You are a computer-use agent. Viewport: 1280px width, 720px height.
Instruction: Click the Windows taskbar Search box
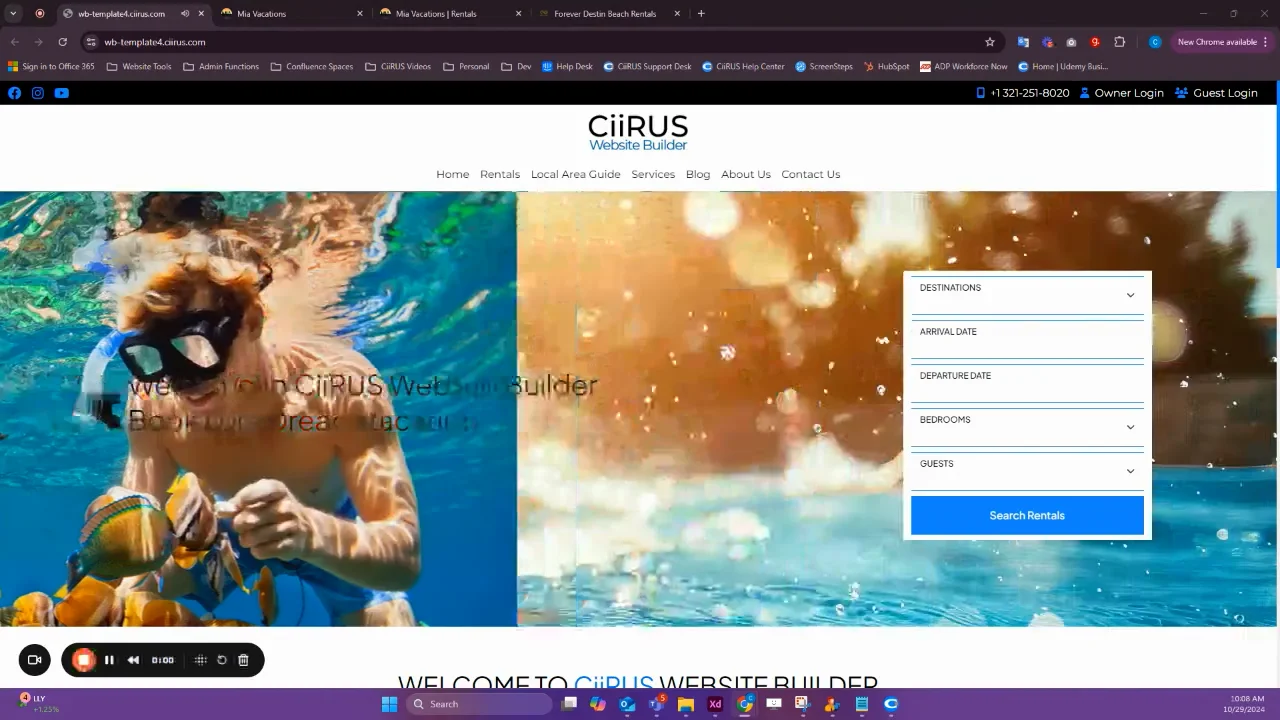click(479, 704)
